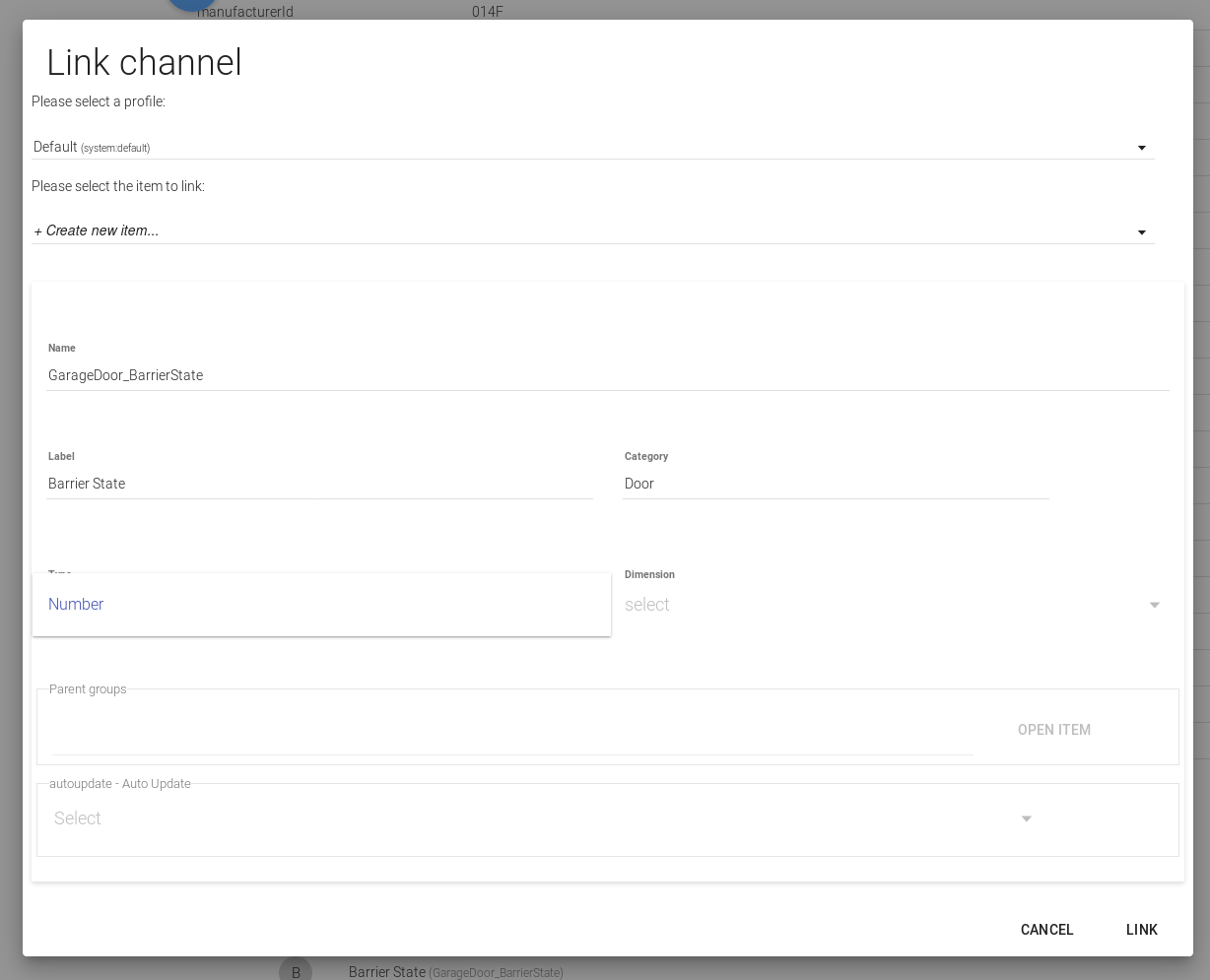Click the item-to-link dropdown arrow icon
Screen dimensions: 1210x980
(1141, 232)
